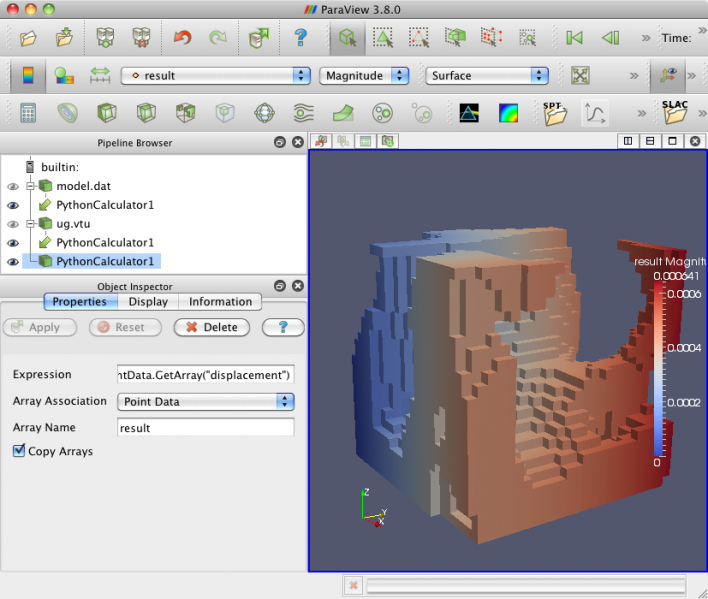Click the Rescale to Data Range icon

[x=100, y=75]
